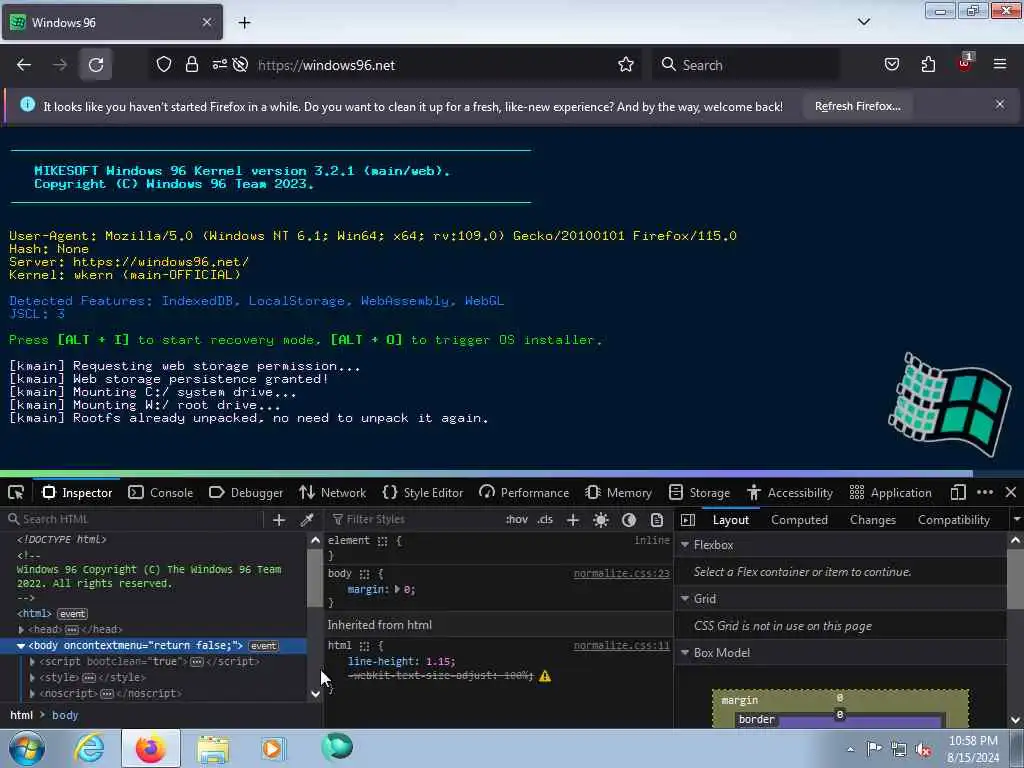Close the Windows 96 tab

(207, 22)
